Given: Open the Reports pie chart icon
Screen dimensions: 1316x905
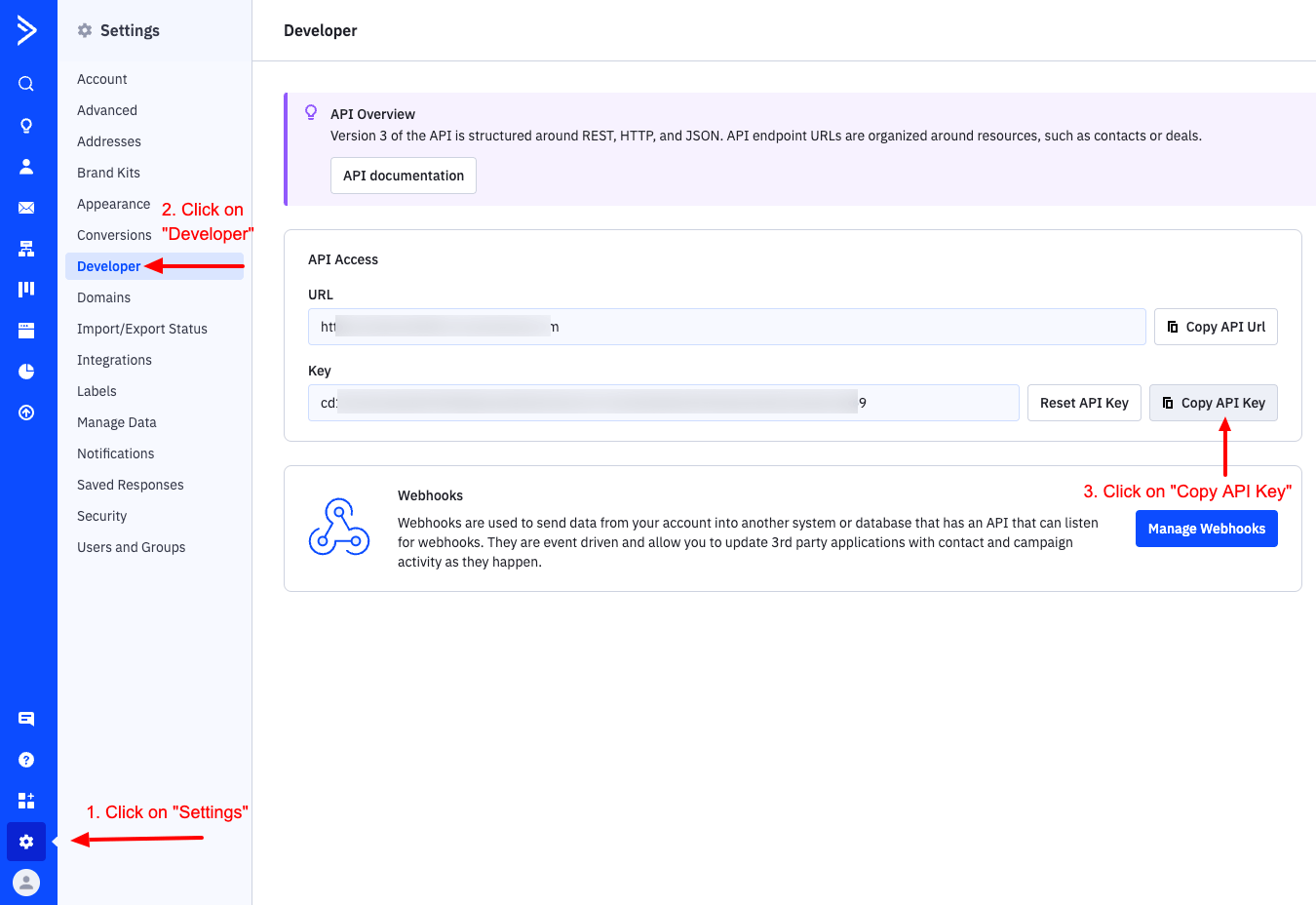Looking at the screenshot, I should [x=26, y=372].
